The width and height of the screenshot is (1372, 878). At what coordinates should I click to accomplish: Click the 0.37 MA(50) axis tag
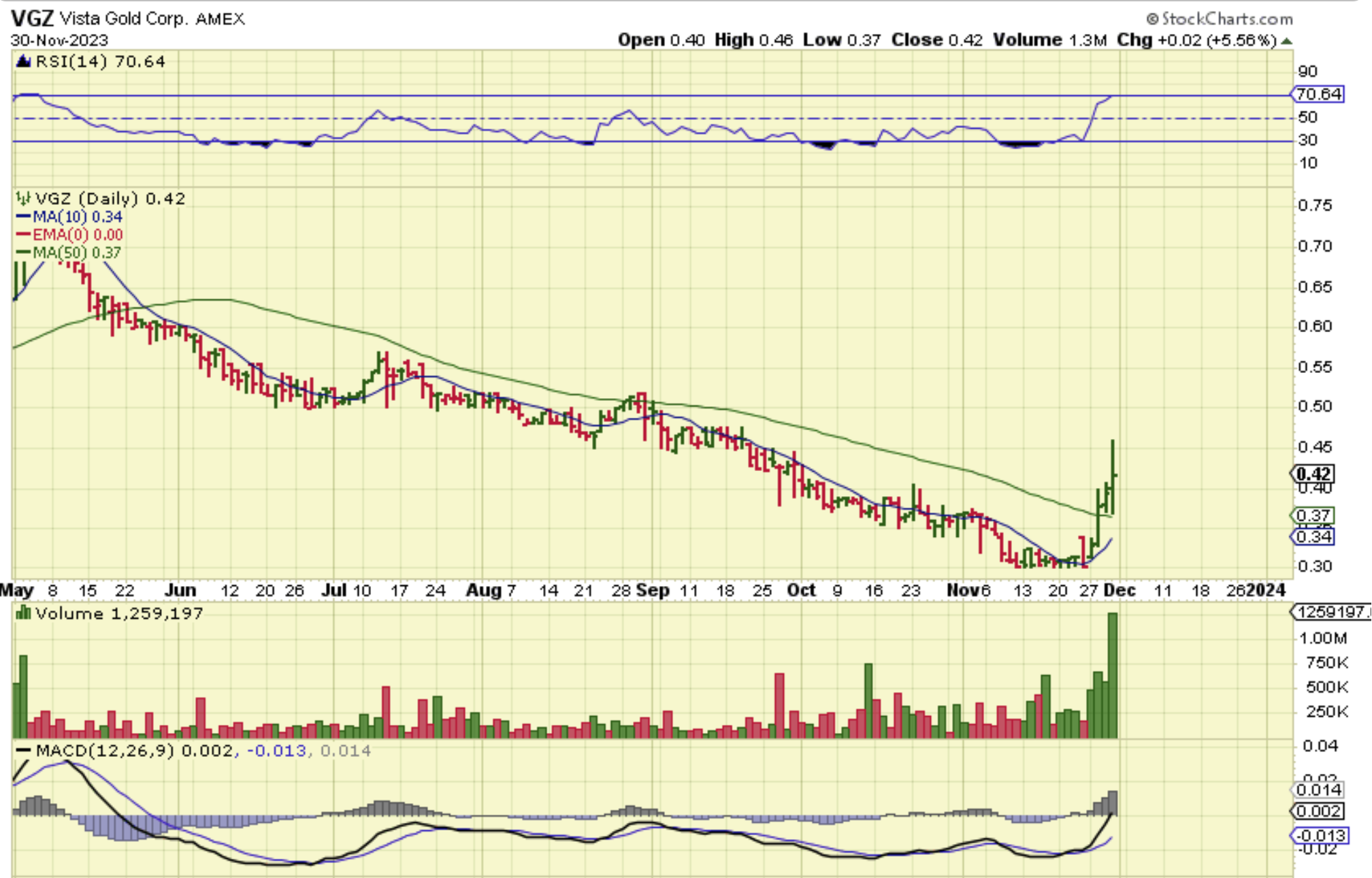point(1313,516)
